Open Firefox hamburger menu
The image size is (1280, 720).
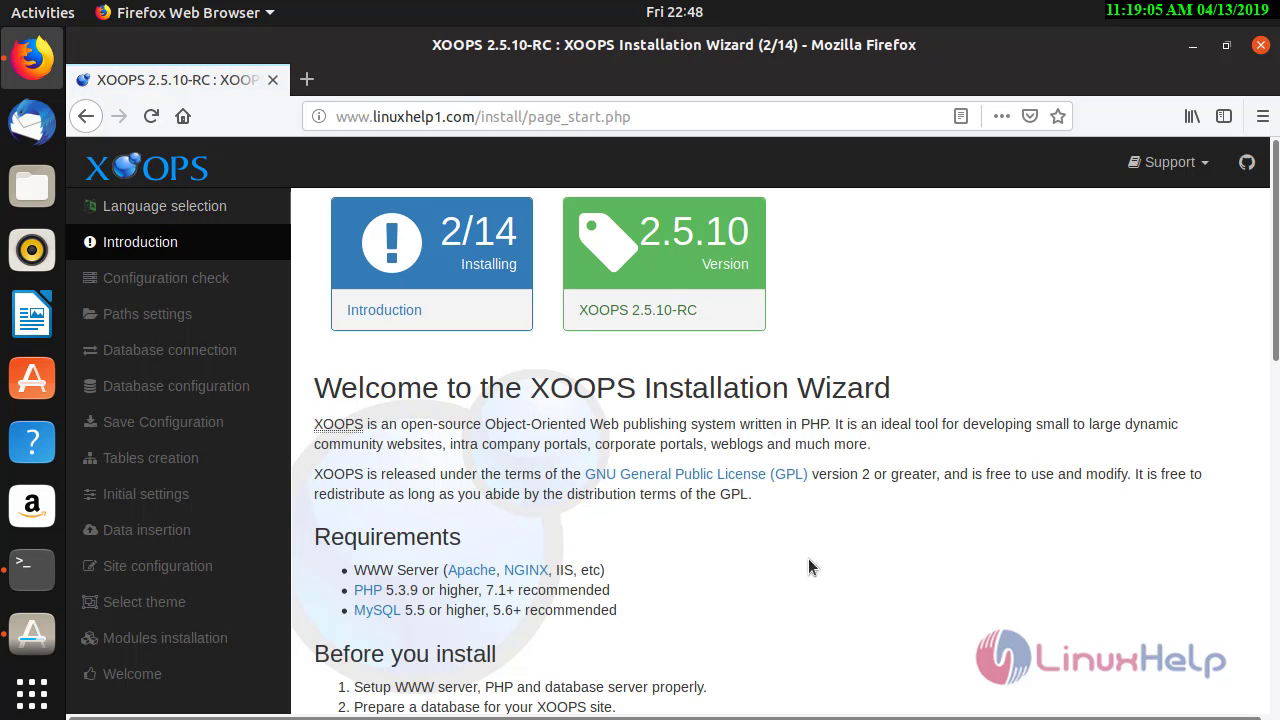[x=1262, y=116]
